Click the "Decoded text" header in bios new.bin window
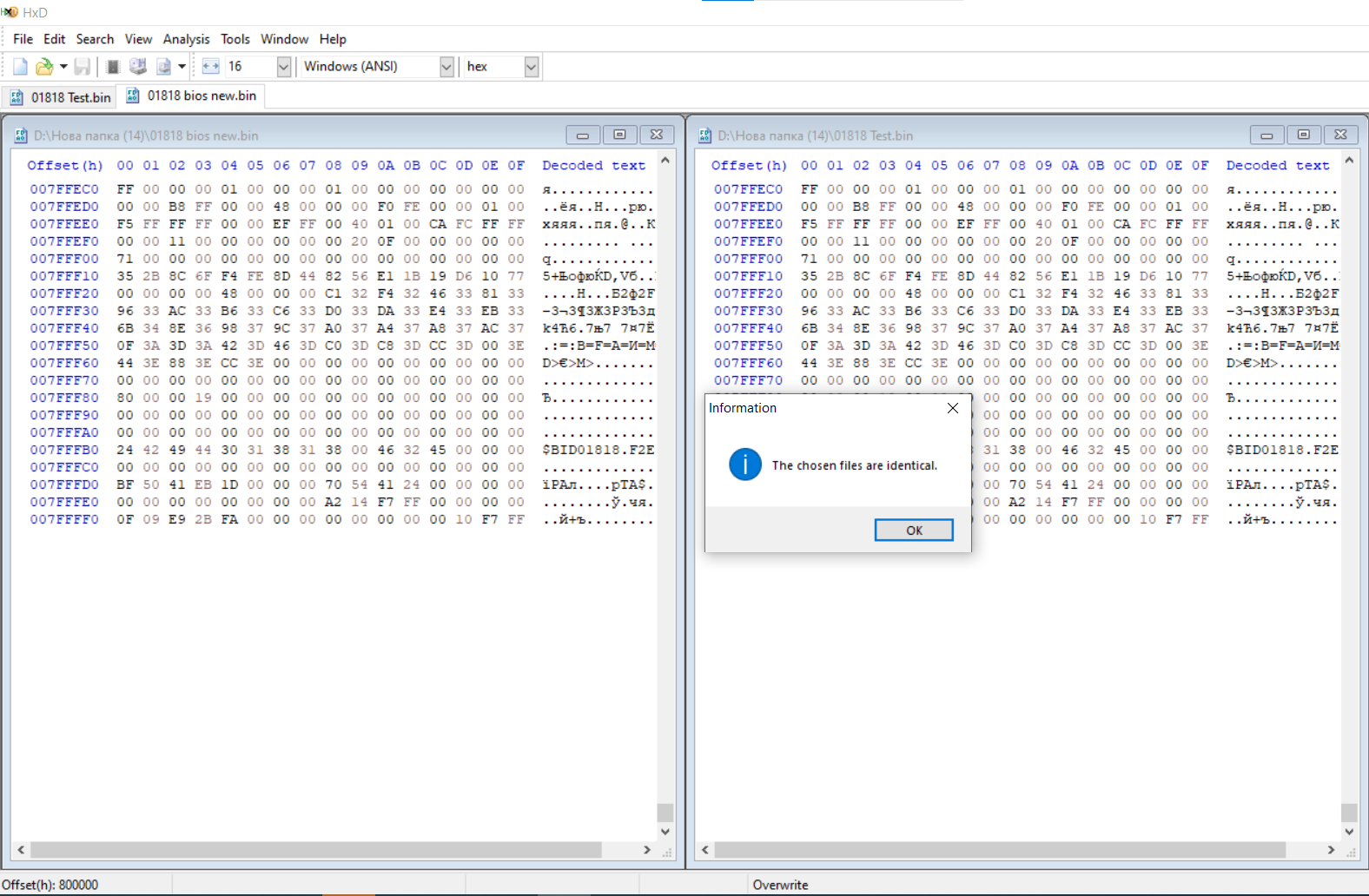 point(594,165)
